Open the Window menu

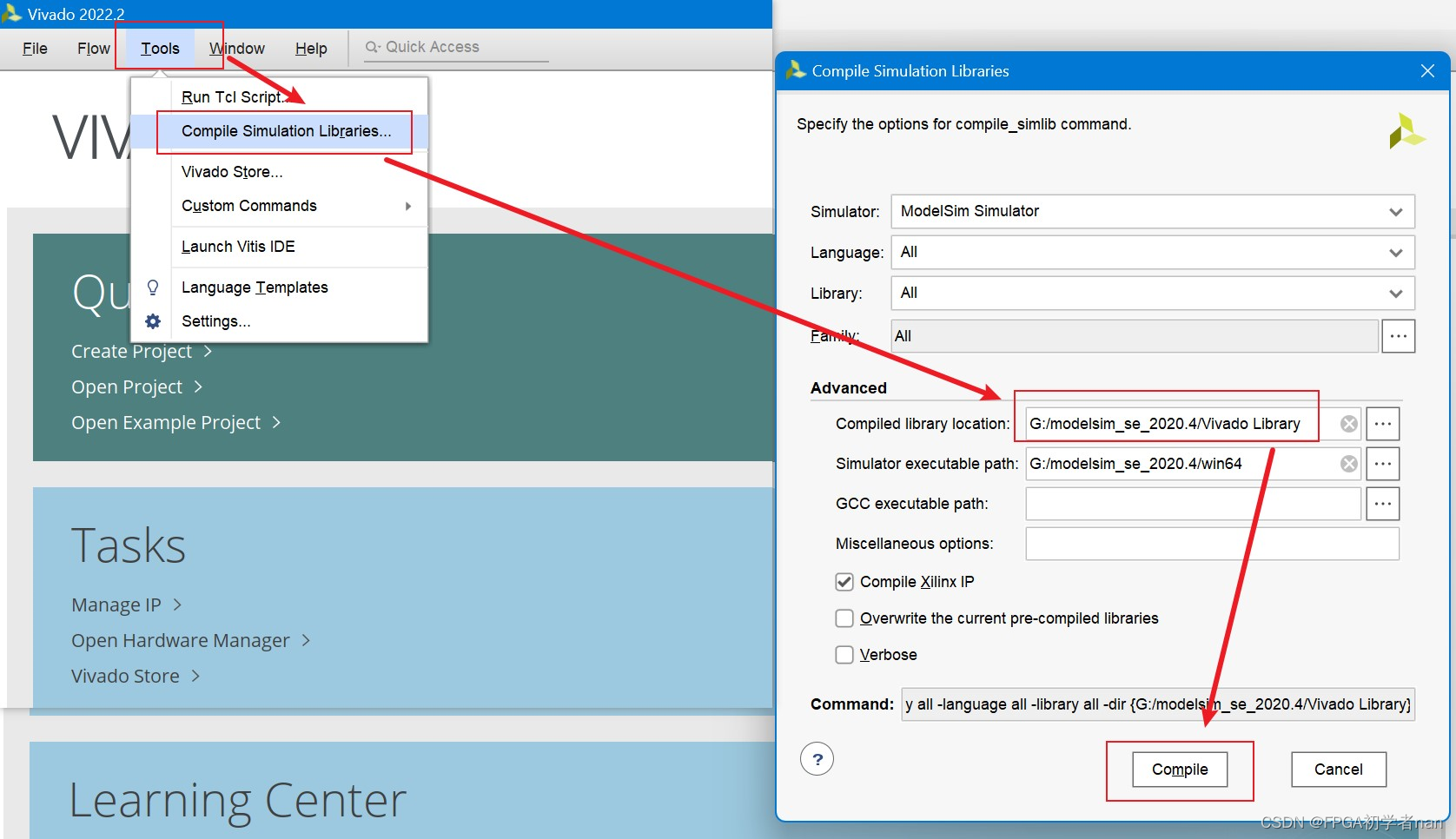pos(237,49)
